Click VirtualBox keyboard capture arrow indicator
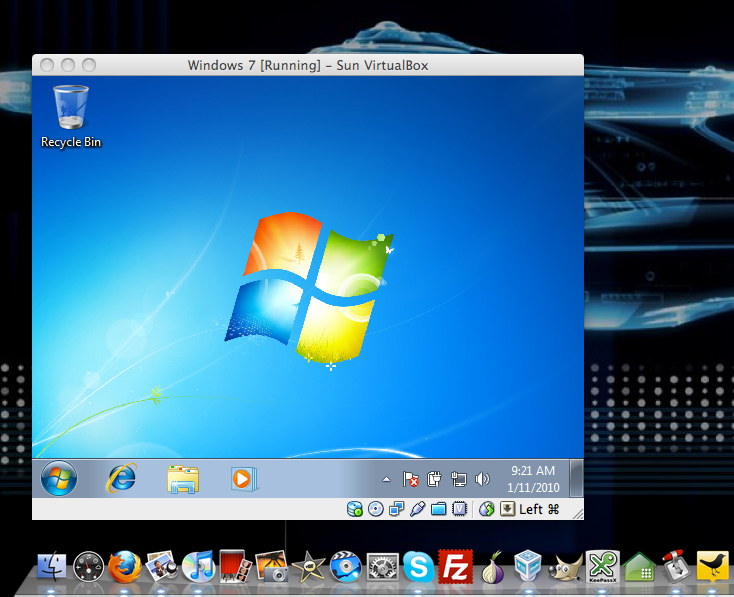 click(x=507, y=509)
